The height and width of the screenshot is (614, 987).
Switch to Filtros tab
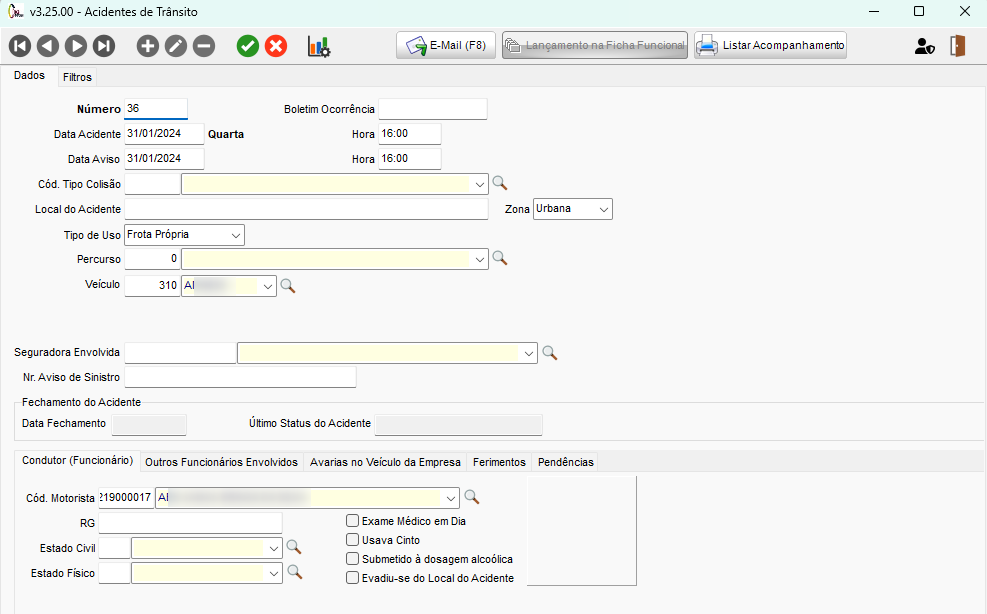77,77
